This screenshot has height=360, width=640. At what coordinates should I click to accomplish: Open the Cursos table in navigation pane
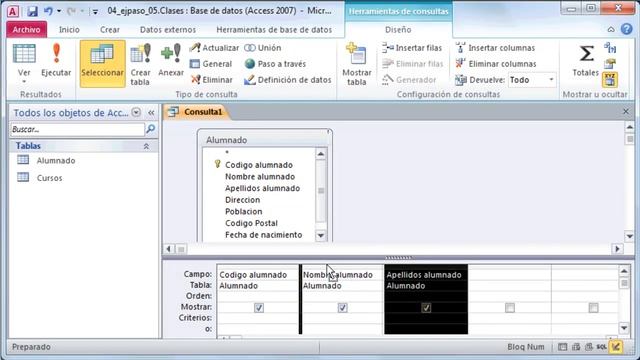coord(49,178)
